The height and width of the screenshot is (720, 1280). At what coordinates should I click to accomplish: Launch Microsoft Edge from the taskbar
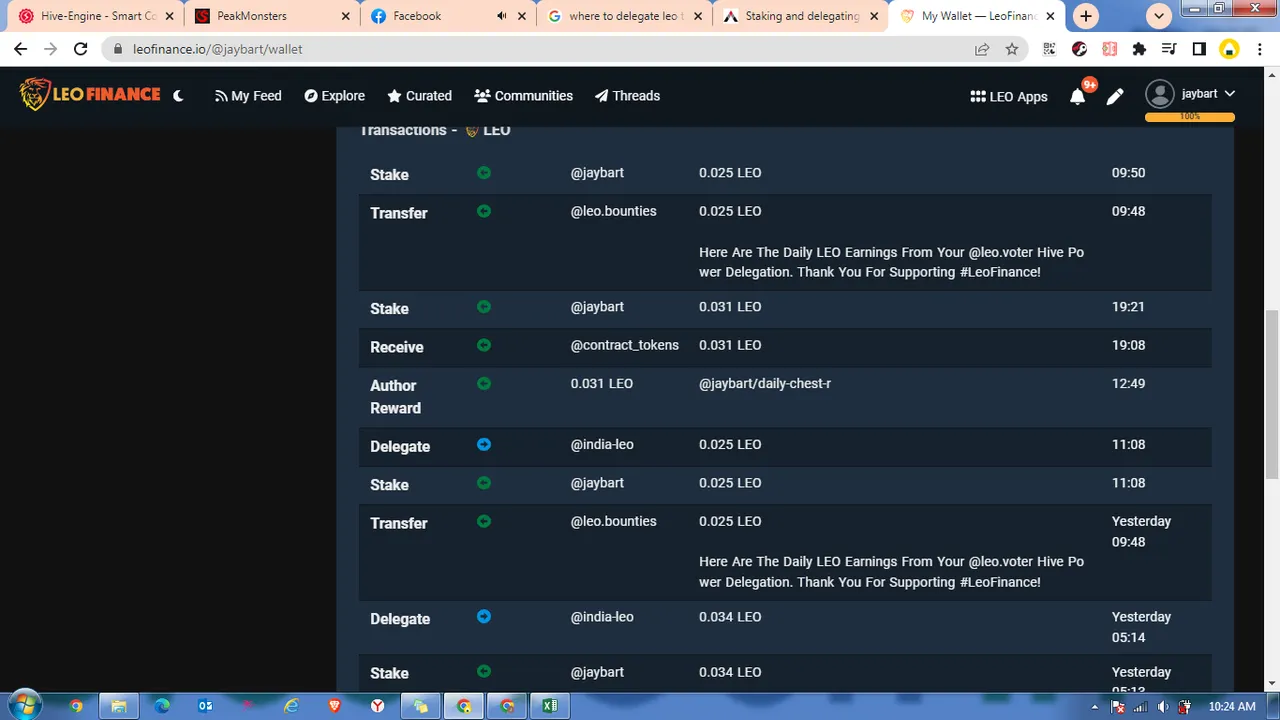point(162,706)
